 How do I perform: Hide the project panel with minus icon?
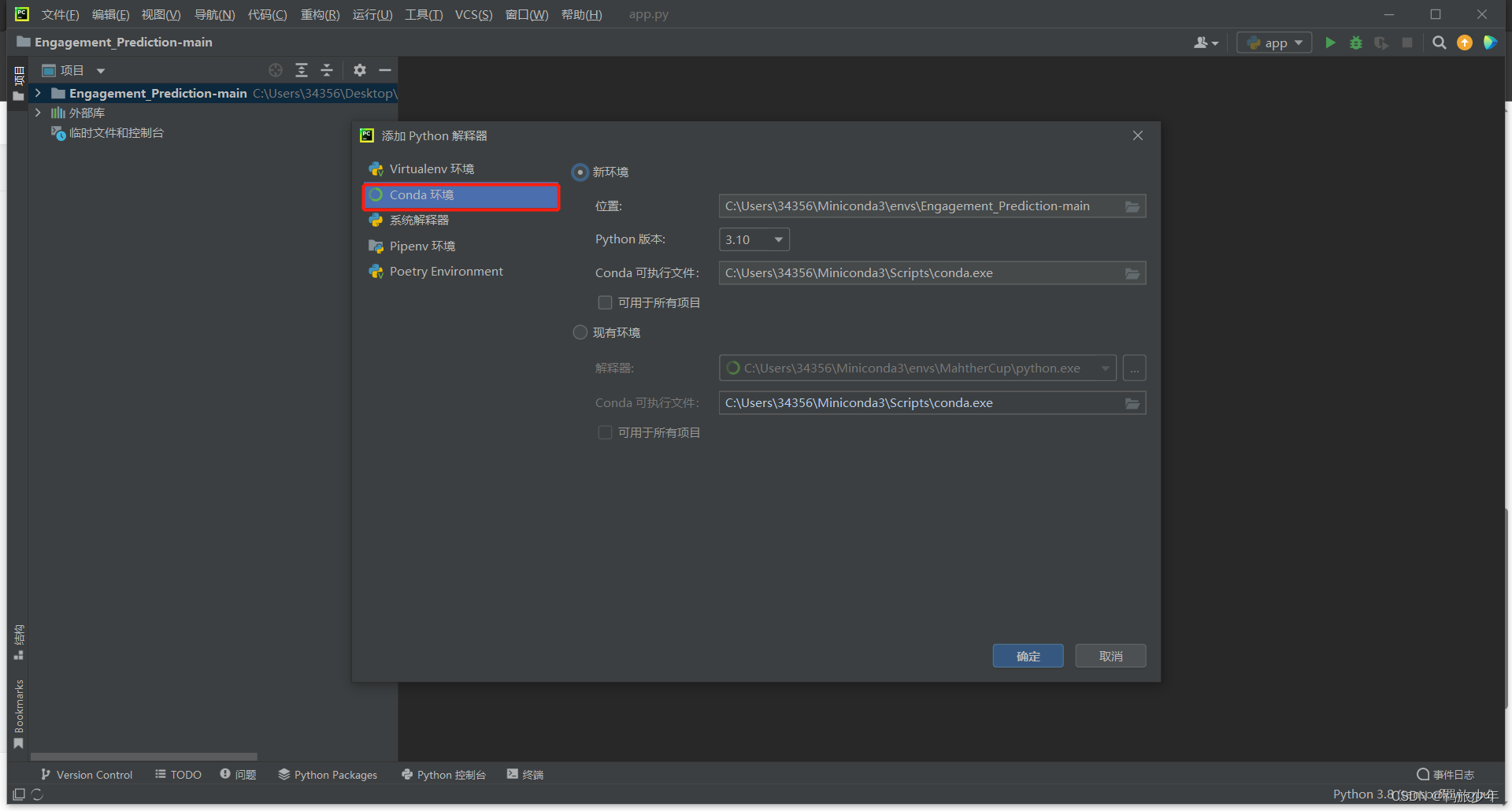point(385,70)
